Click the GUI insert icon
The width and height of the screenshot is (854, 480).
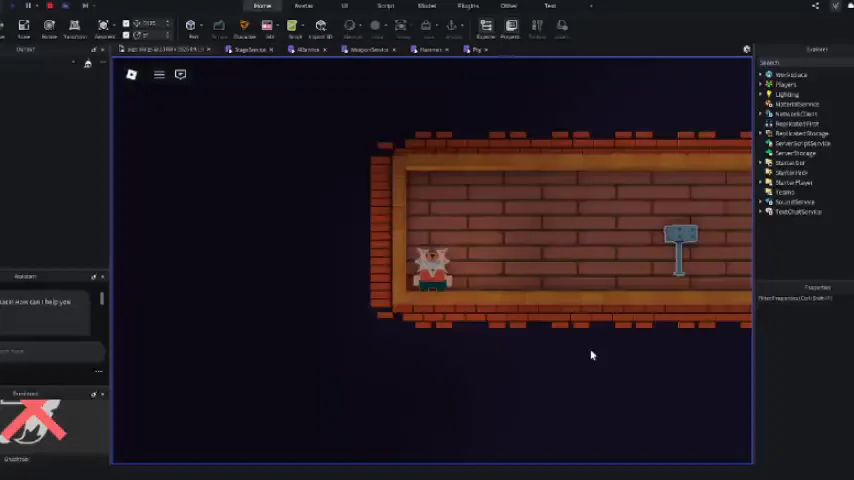[x=267, y=25]
